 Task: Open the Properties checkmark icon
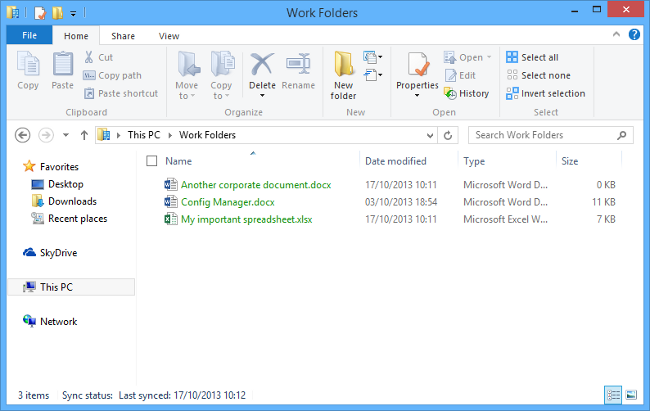[x=417, y=64]
